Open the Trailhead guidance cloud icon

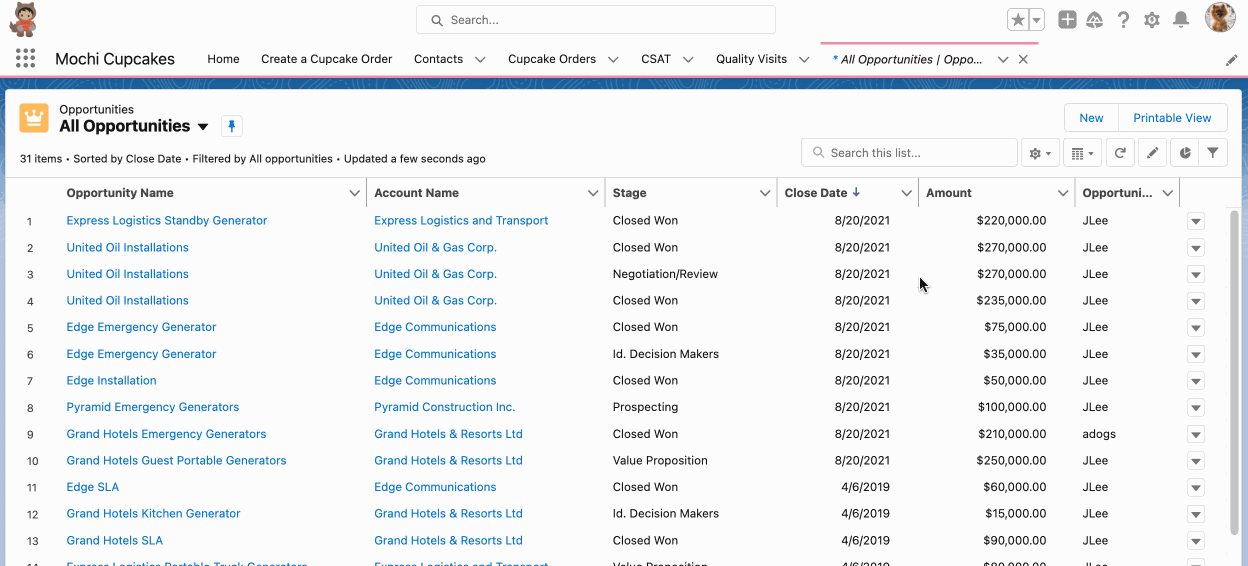click(1095, 20)
